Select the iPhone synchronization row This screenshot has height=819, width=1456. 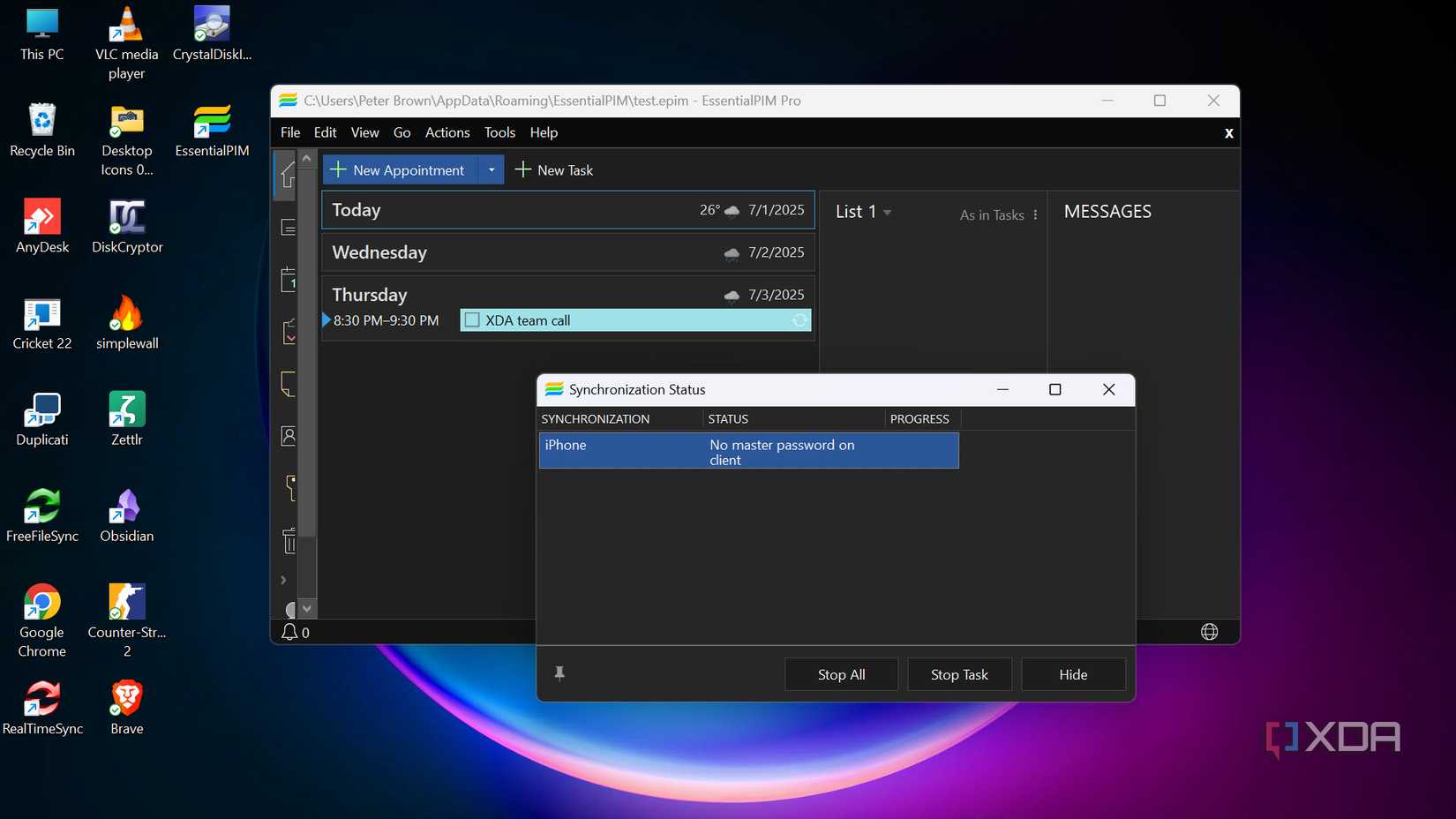(748, 451)
